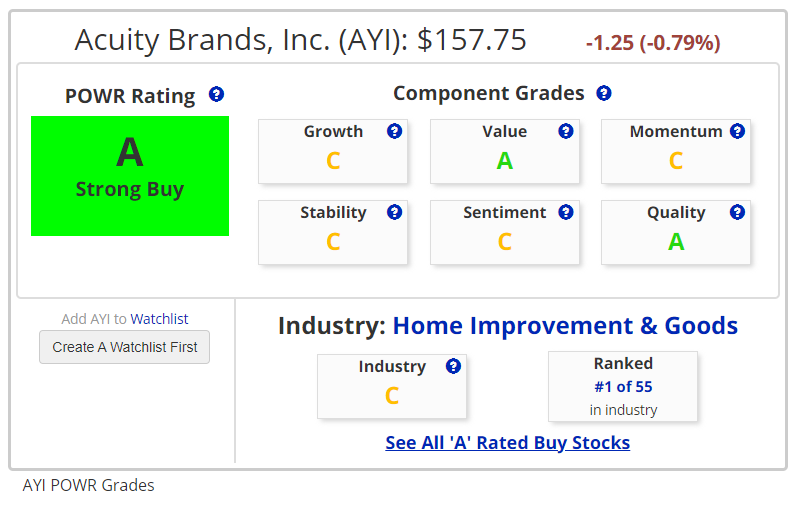This screenshot has width=800, height=509.
Task: Open the Watchlist link
Action: point(159,319)
